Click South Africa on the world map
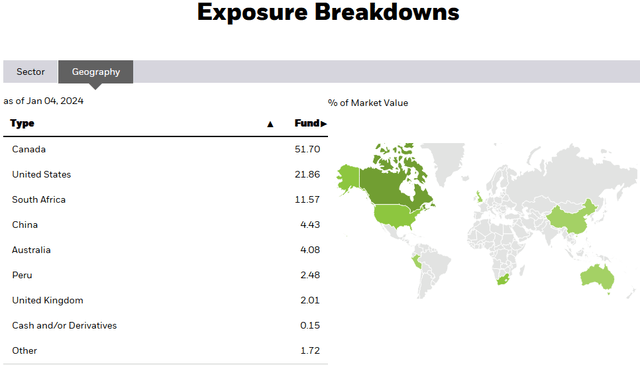 pyautogui.click(x=503, y=280)
